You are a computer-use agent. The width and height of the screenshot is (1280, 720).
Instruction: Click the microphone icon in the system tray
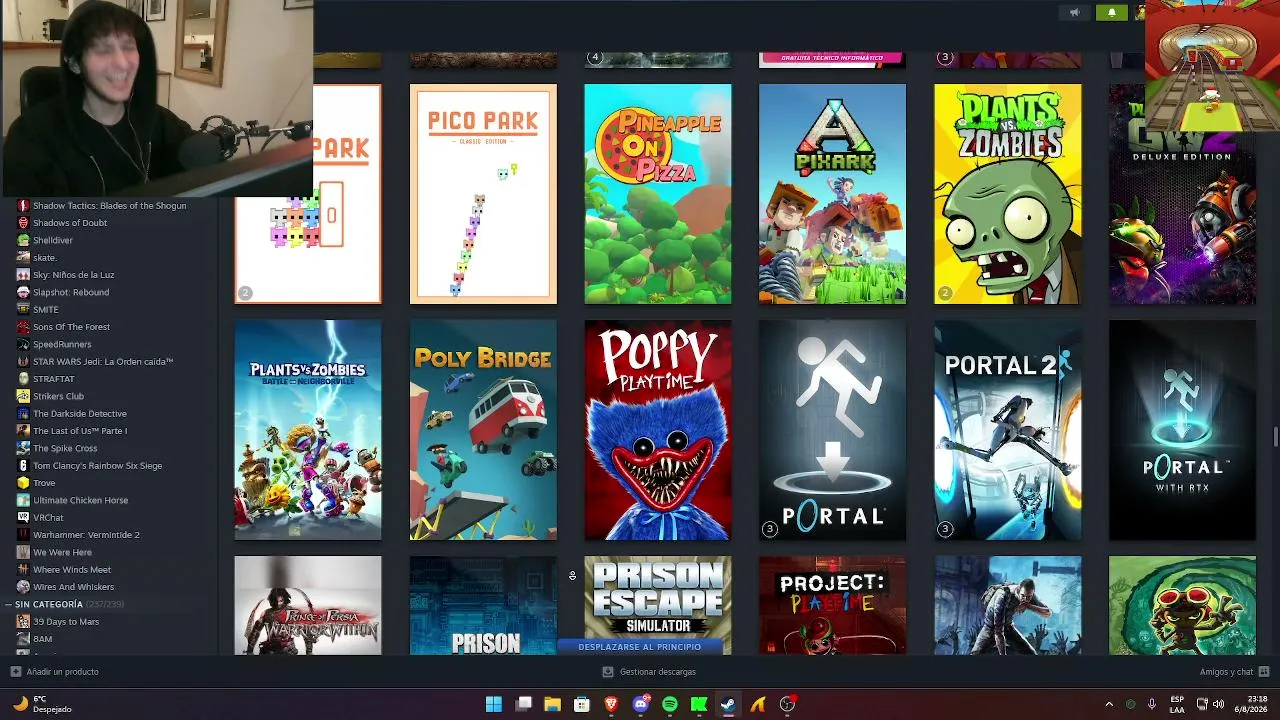(x=1152, y=704)
